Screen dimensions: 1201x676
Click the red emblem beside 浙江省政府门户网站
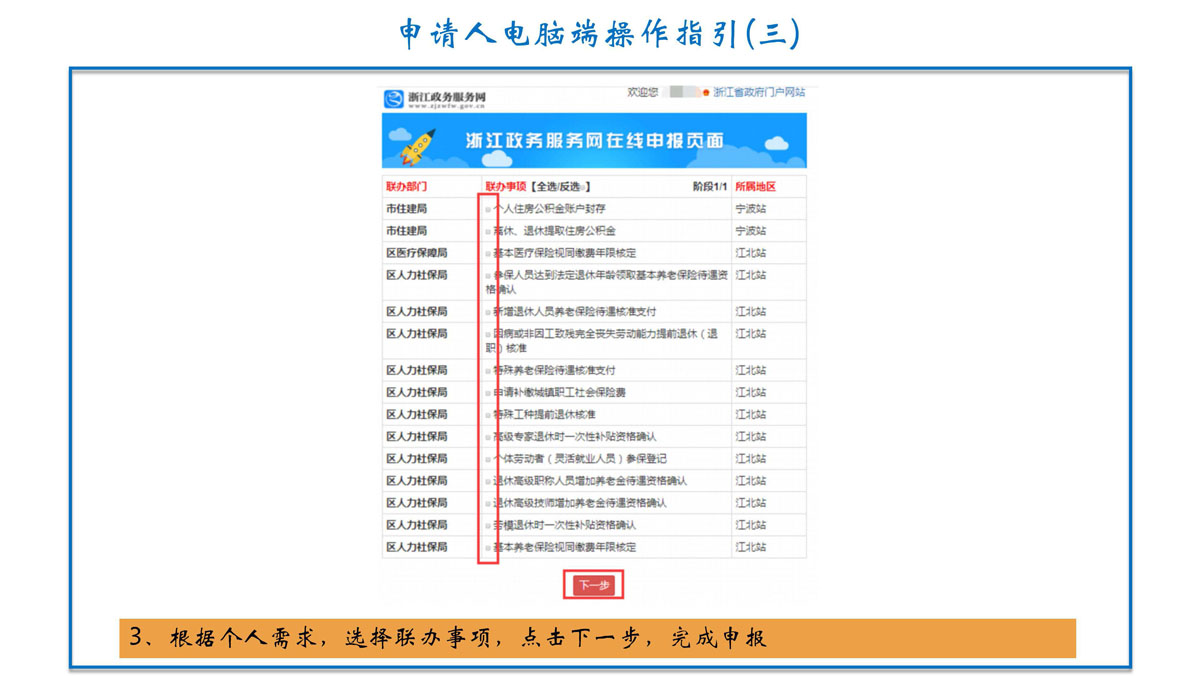pos(706,93)
